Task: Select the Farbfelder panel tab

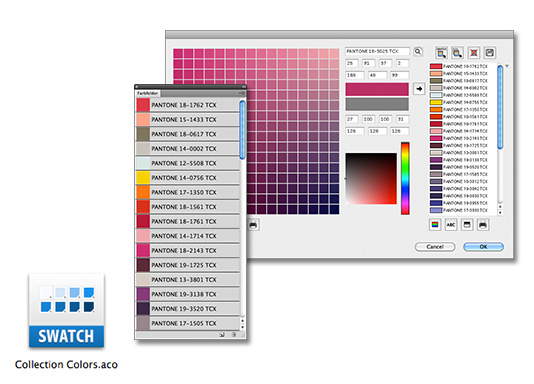Action: pos(148,93)
